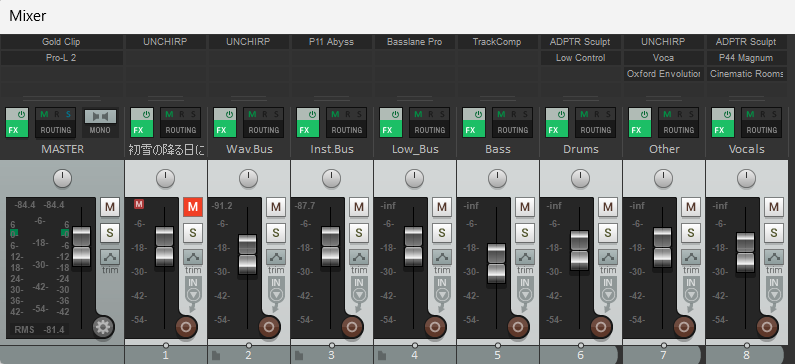Click the Vocals volume fader
795x364 pixels.
tap(745, 252)
